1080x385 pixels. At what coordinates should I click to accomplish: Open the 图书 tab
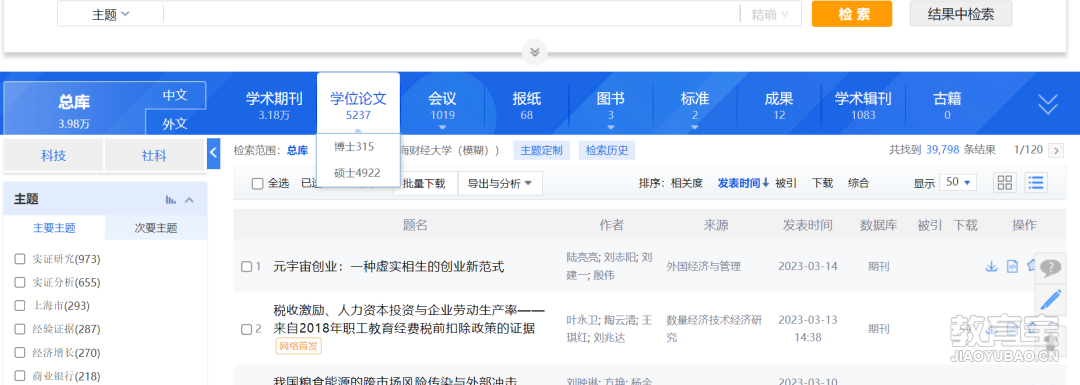610,105
